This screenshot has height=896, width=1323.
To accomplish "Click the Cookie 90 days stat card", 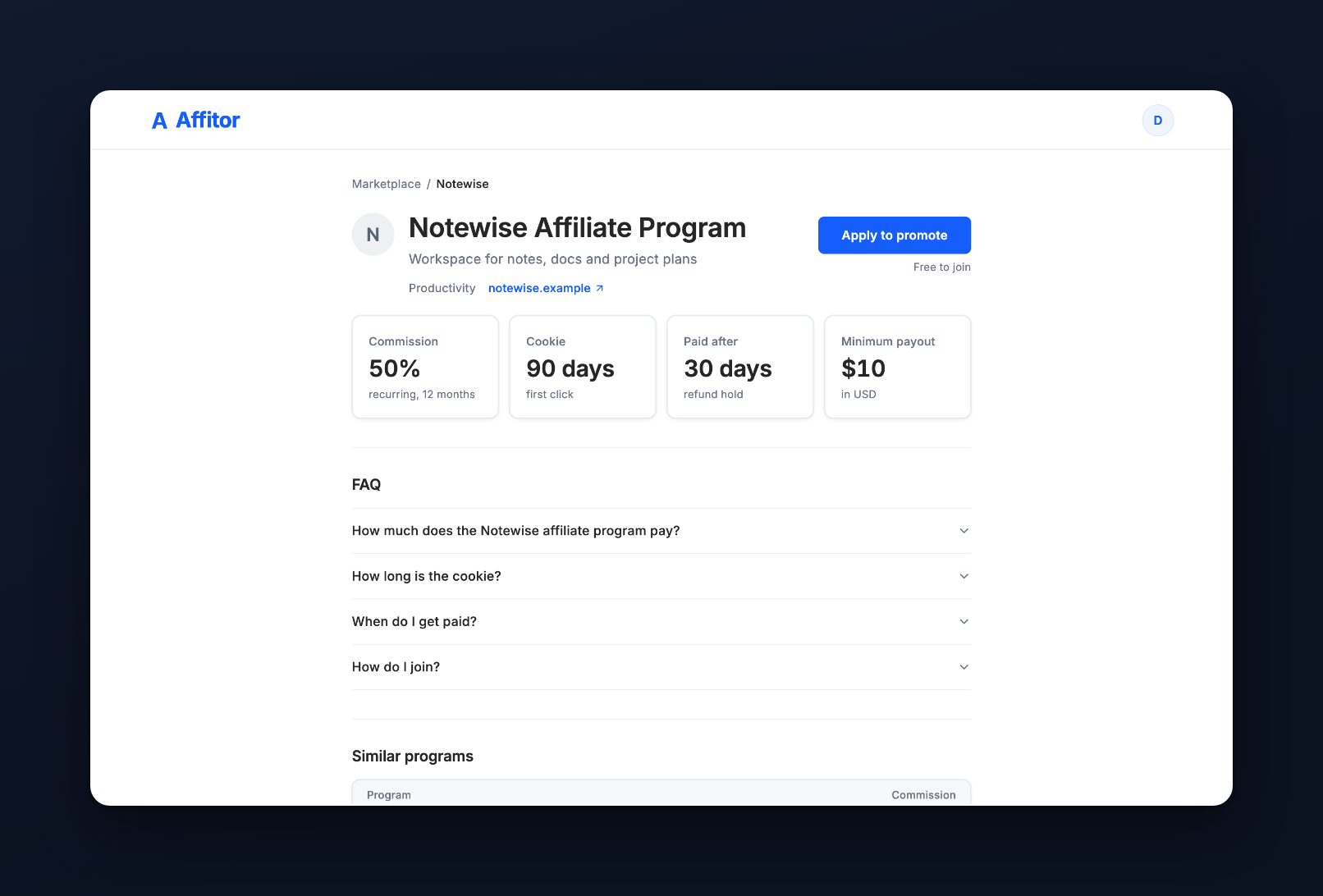I will [x=583, y=367].
